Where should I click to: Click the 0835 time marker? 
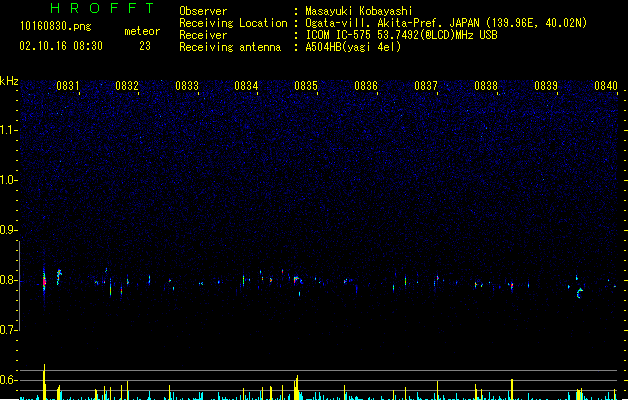pos(306,86)
